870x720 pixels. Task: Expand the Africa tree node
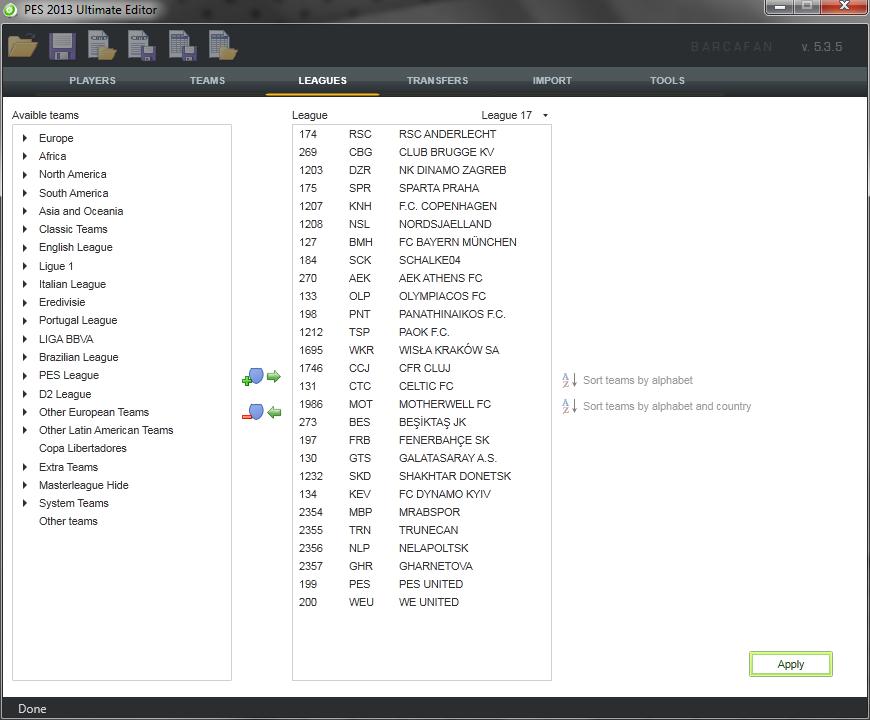(25, 156)
